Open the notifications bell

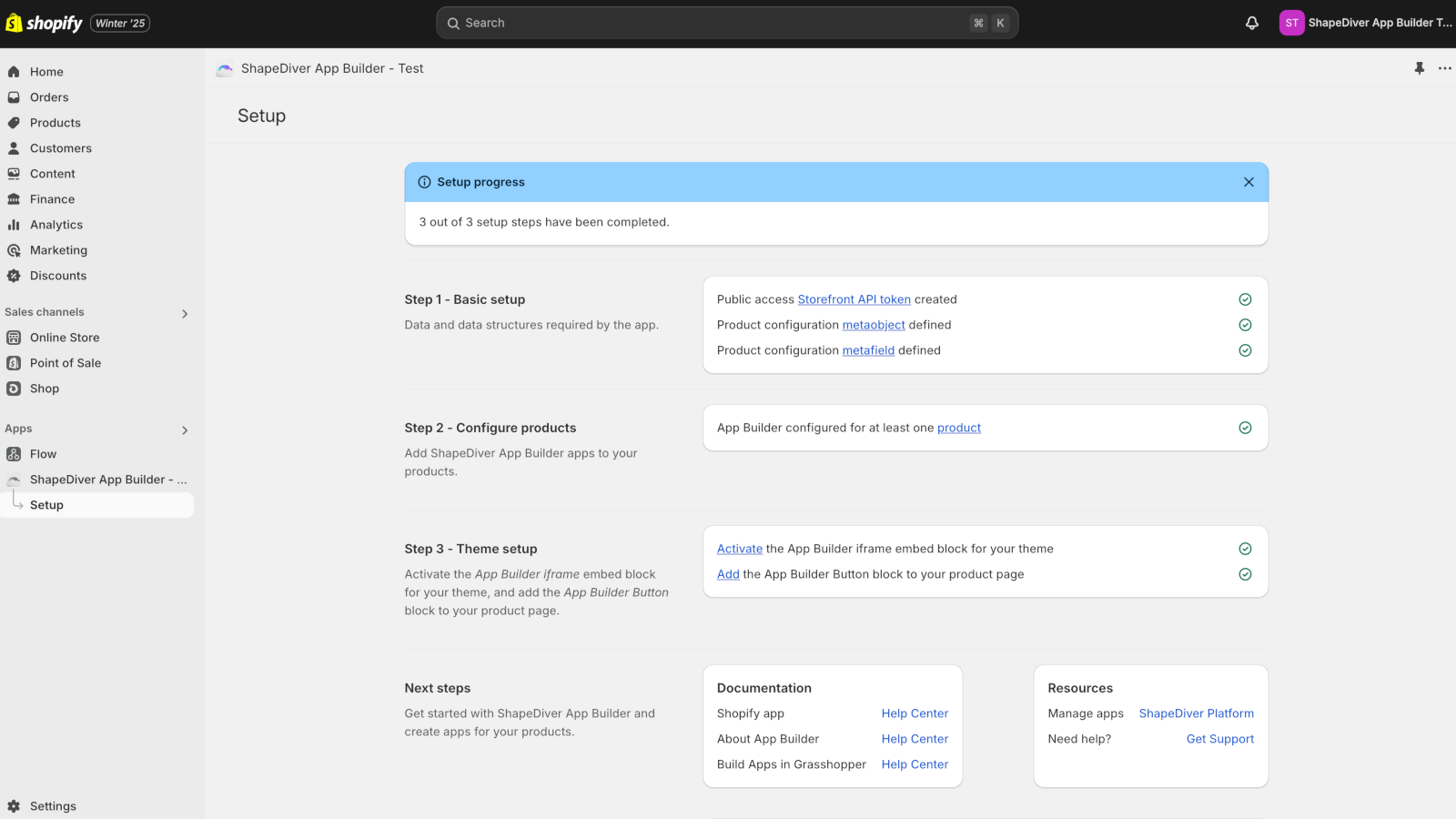pyautogui.click(x=1252, y=23)
